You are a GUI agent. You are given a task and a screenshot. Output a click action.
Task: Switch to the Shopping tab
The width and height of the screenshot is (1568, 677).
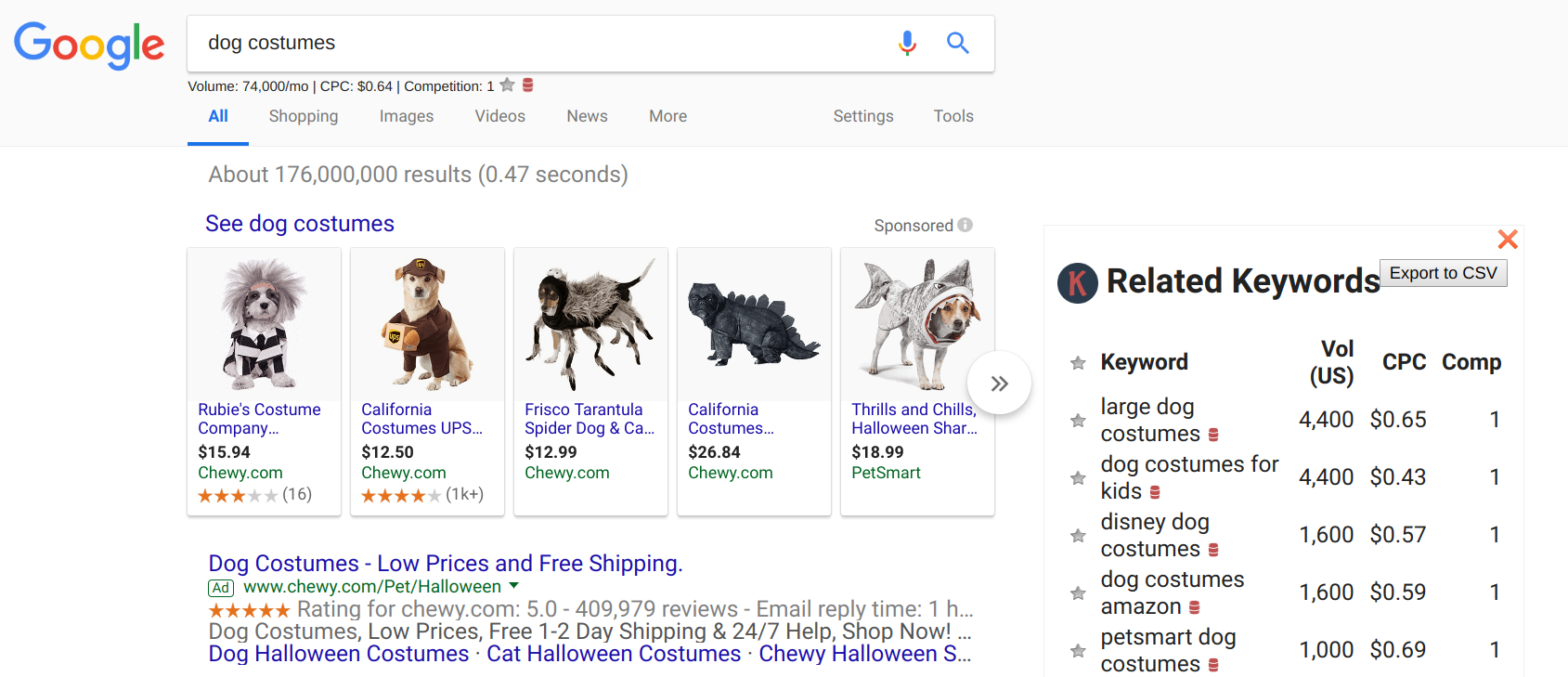click(304, 116)
